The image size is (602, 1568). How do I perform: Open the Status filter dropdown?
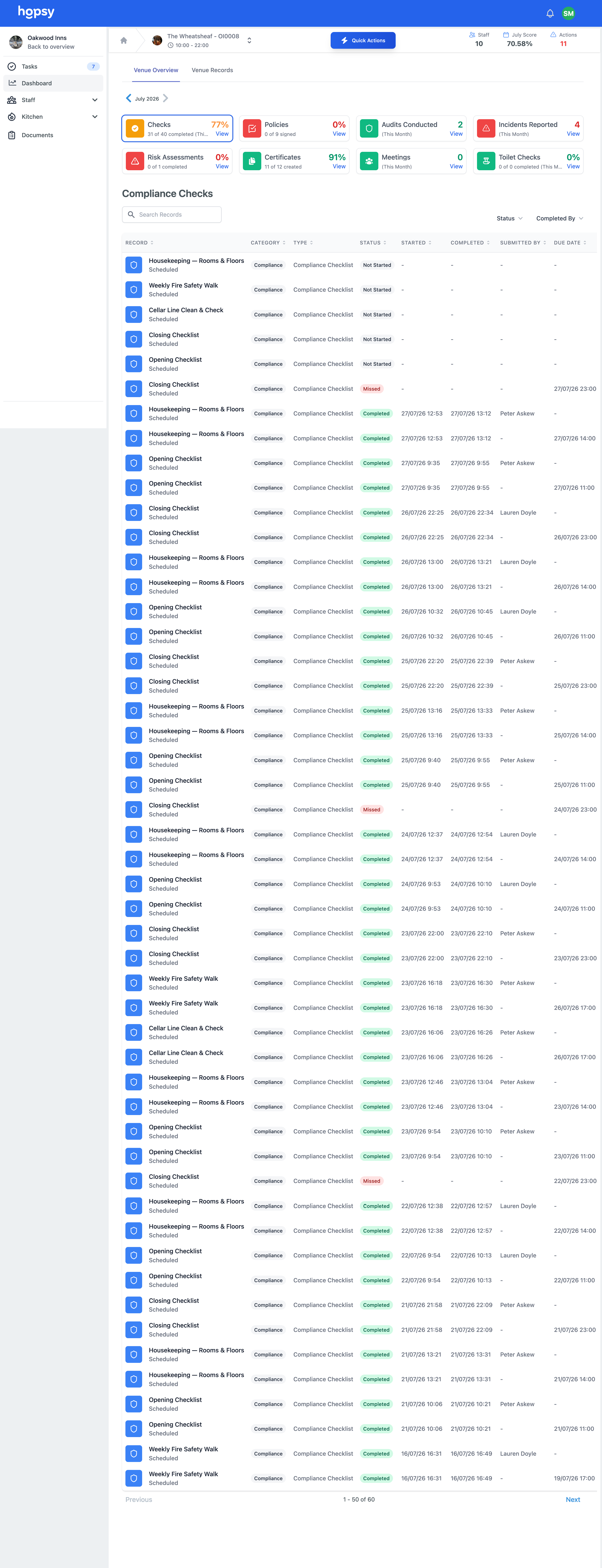coord(509,219)
